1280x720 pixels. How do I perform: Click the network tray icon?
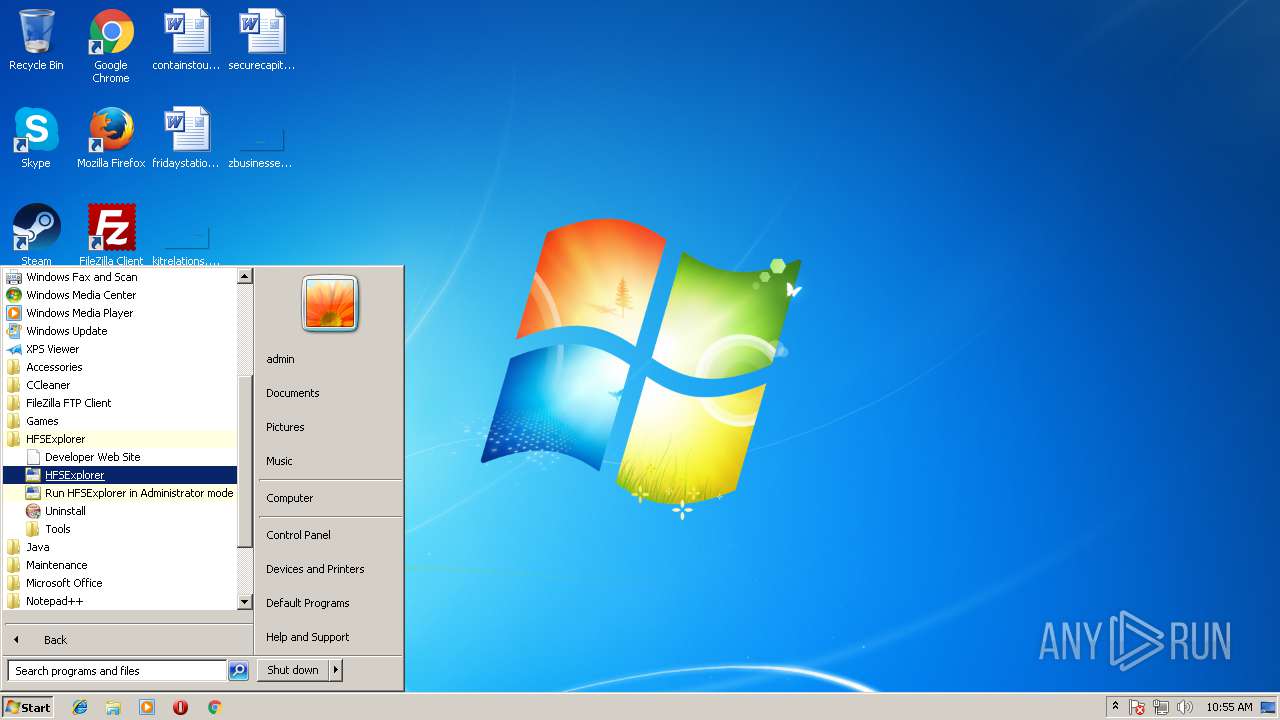pos(1161,707)
